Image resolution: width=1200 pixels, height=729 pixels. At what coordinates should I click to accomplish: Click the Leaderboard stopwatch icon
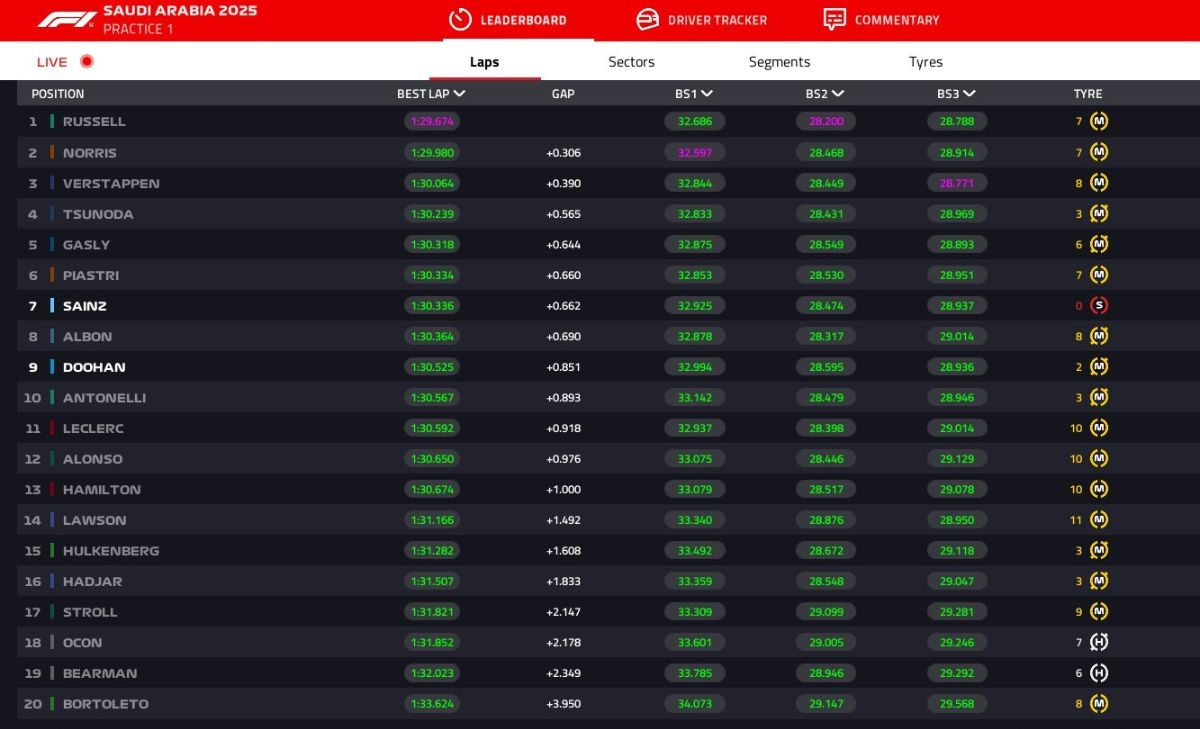(460, 20)
